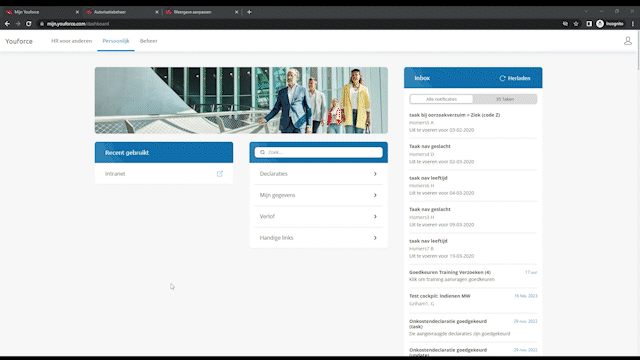Viewport: 640px width, 360px height.
Task: Open the Beheer tab
Action: [x=149, y=41]
